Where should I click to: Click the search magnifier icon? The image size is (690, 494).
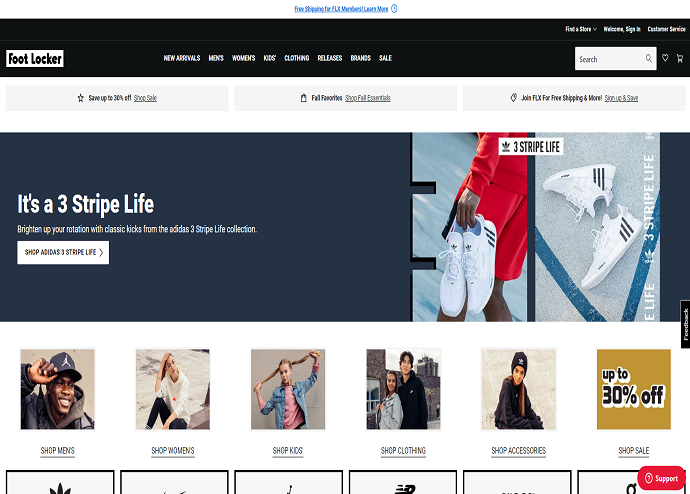coord(649,59)
